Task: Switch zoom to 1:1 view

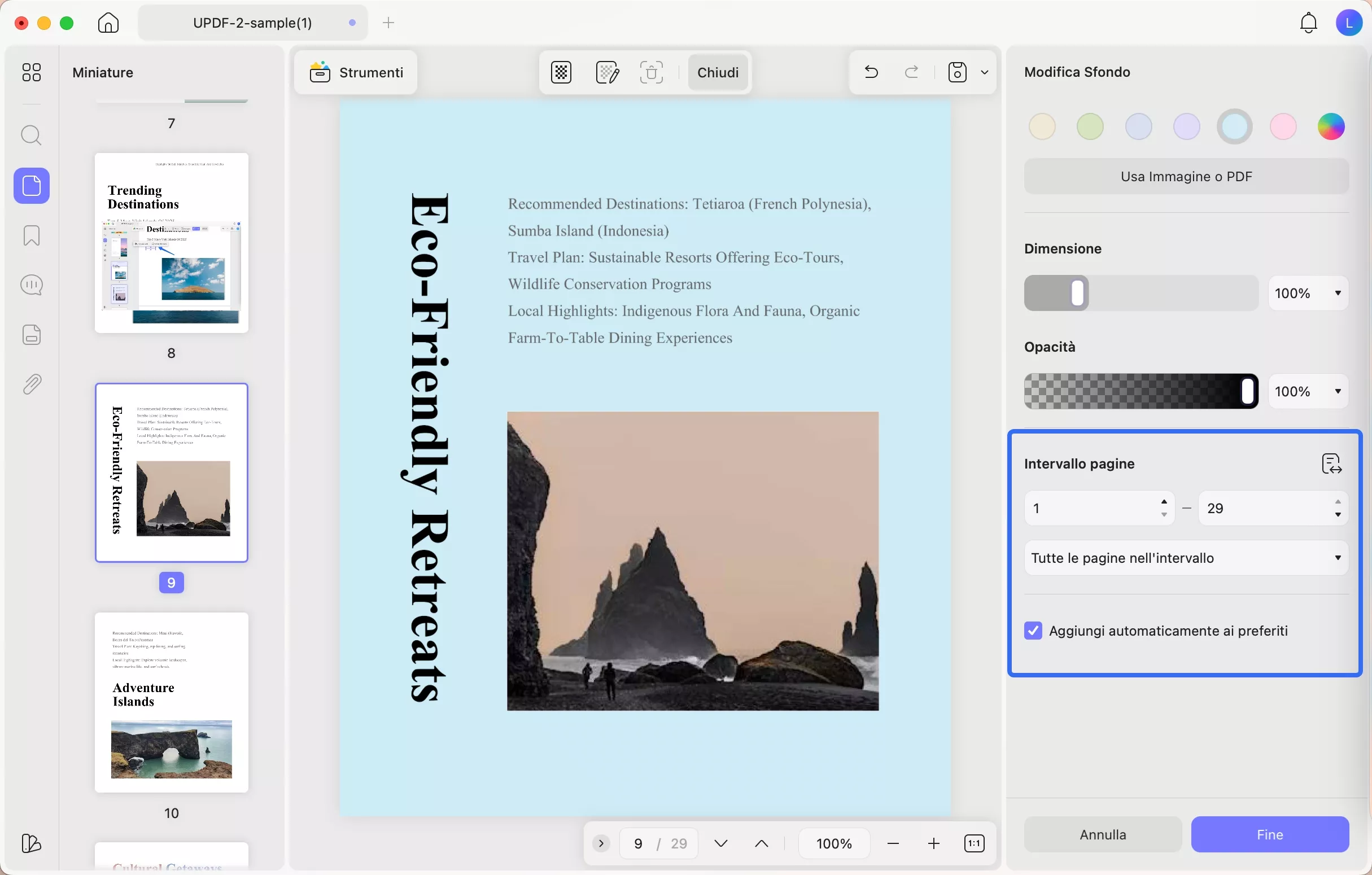Action: 975,843
